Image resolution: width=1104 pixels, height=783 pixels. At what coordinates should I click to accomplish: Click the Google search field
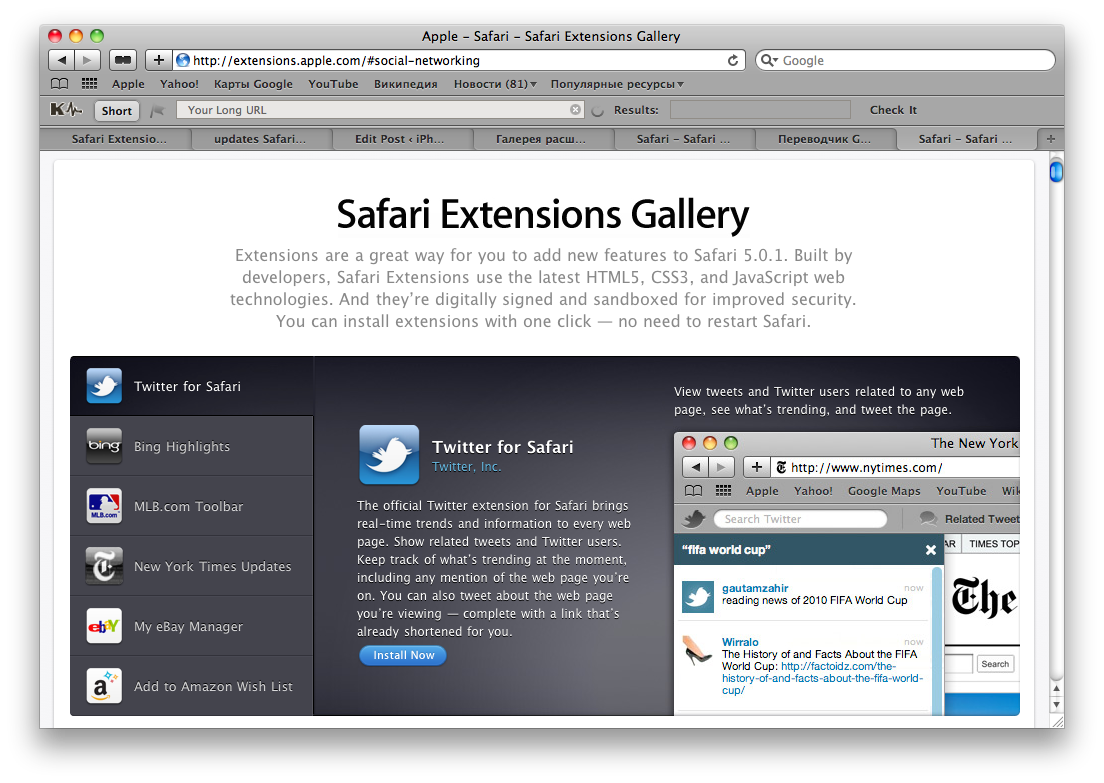point(905,61)
